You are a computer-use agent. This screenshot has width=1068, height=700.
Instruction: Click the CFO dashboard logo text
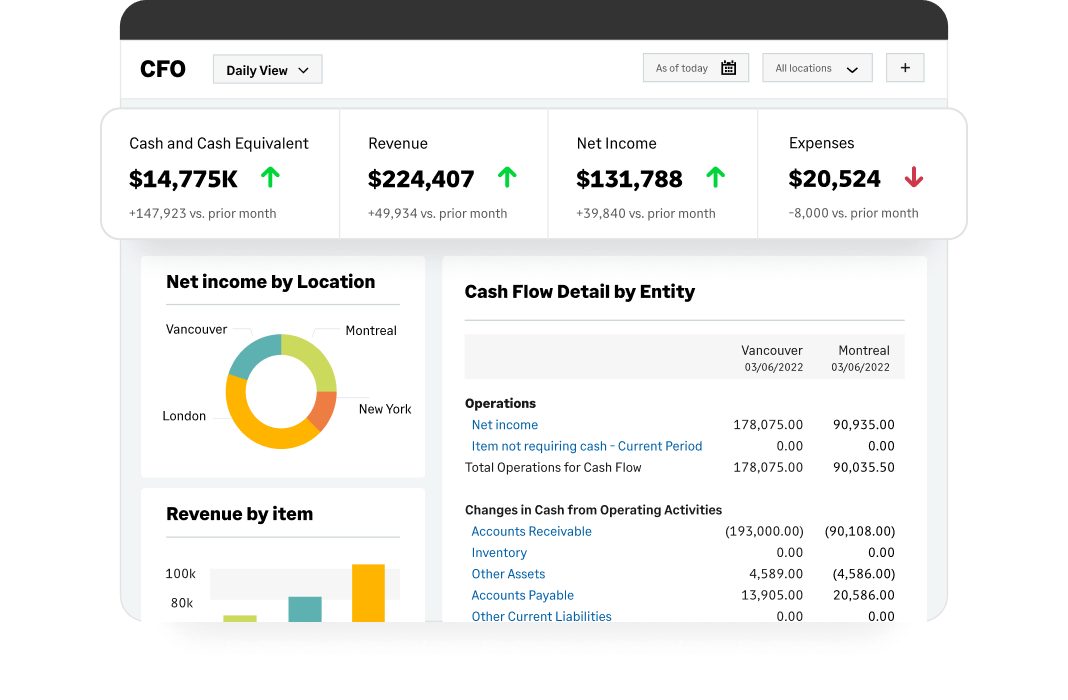[x=162, y=68]
